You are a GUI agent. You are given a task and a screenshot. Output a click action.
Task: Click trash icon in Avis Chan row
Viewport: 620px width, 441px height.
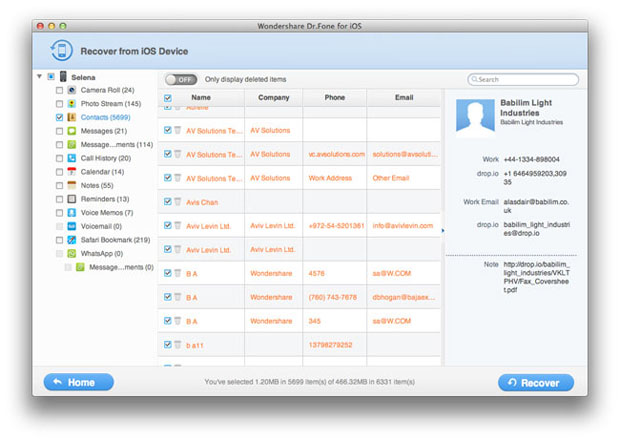pos(178,201)
